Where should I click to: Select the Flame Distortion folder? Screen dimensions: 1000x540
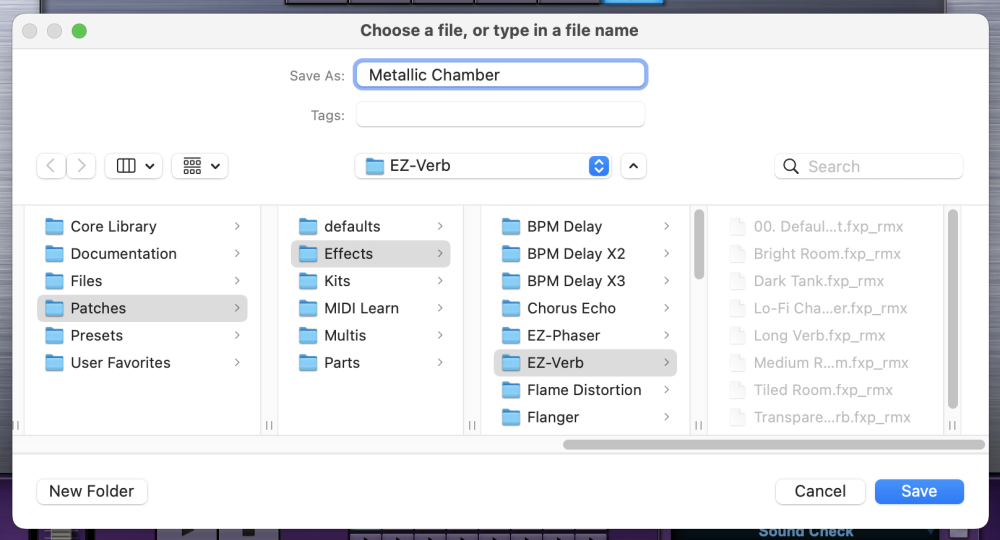(x=584, y=390)
